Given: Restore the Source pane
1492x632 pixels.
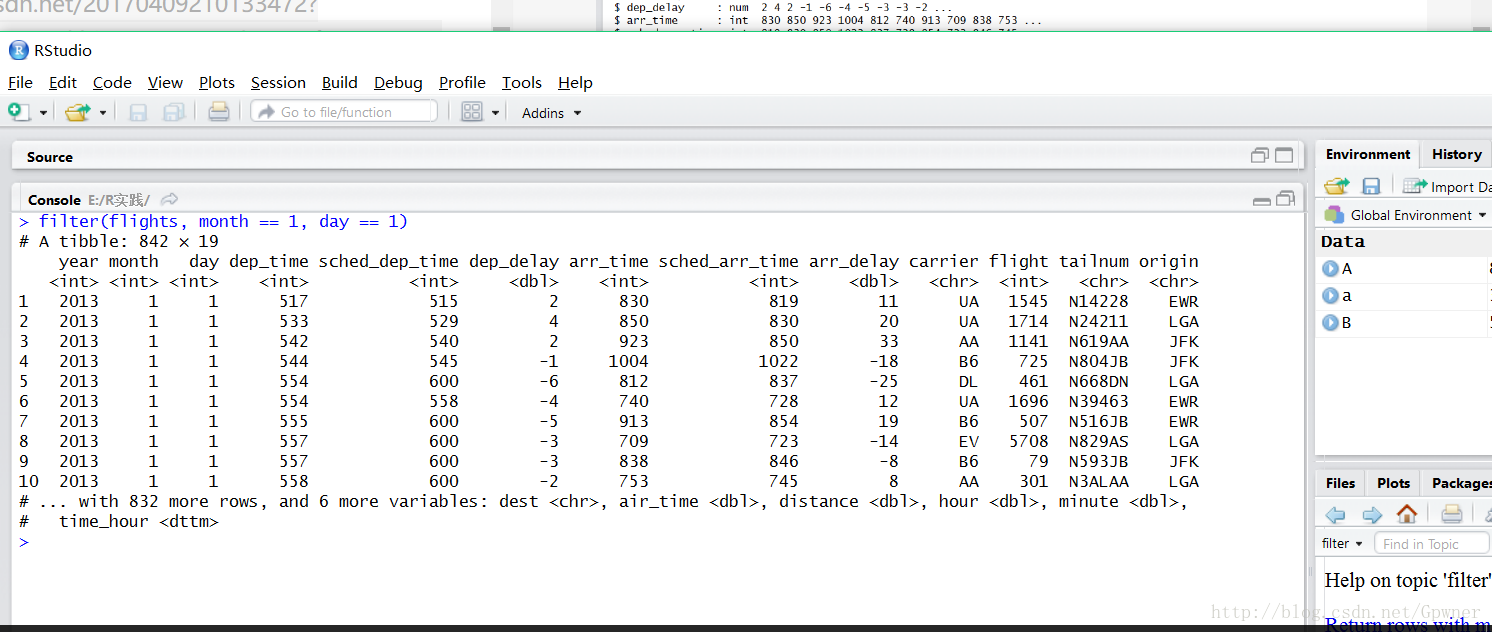Looking at the screenshot, I should 1260,155.
